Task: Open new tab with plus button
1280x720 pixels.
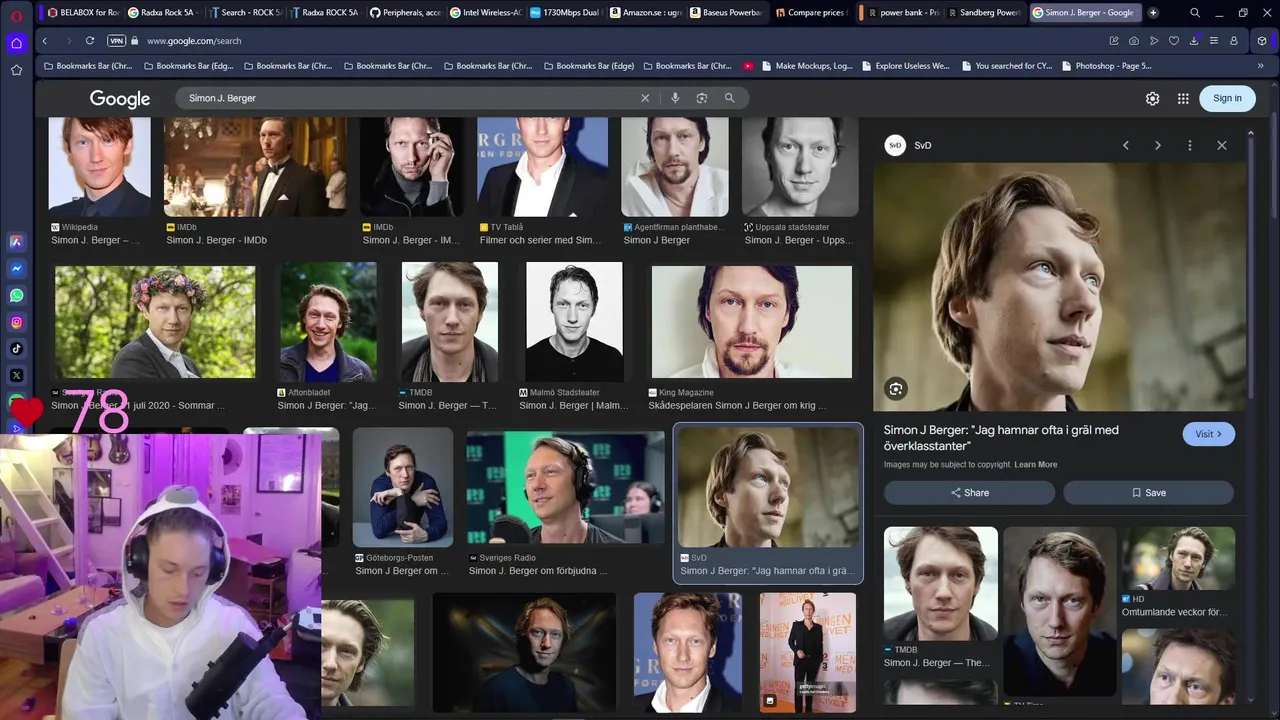Action: (x=1153, y=13)
